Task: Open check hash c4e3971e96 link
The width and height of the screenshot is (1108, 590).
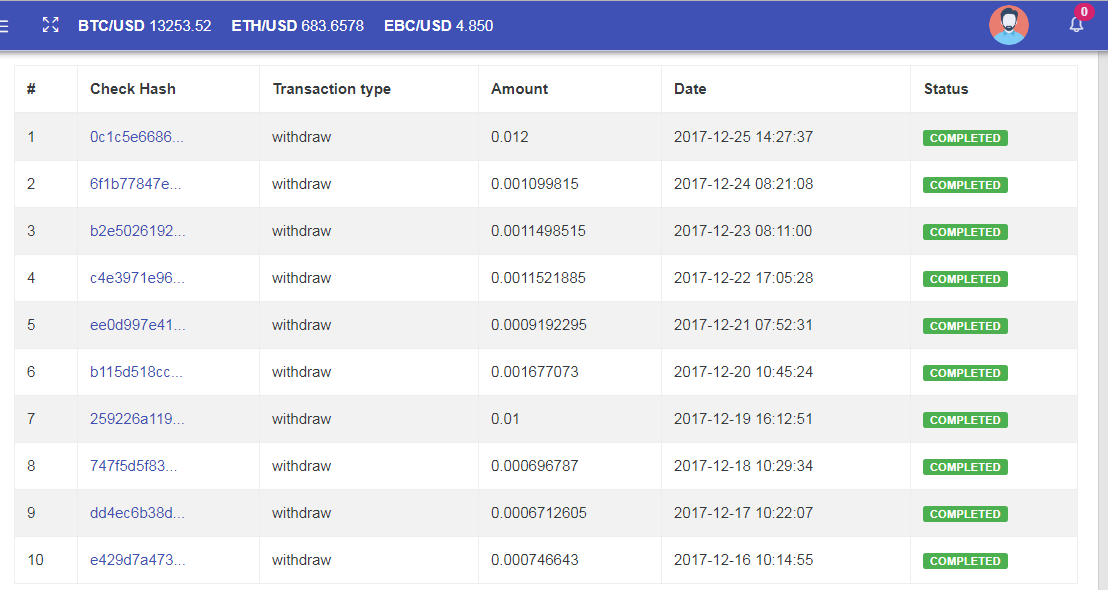Action: pos(137,278)
